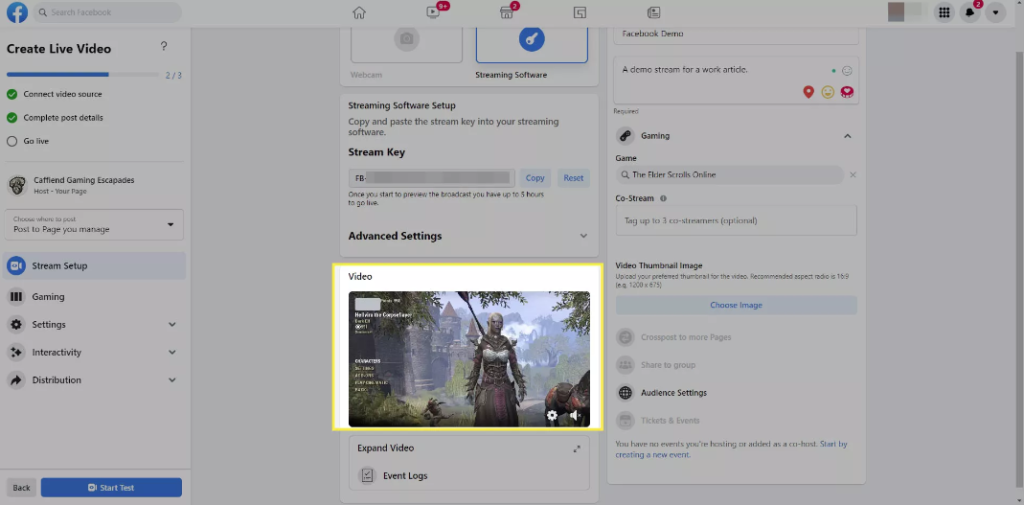
Task: Click The Elder Scrolls Online game field
Action: tap(729, 175)
